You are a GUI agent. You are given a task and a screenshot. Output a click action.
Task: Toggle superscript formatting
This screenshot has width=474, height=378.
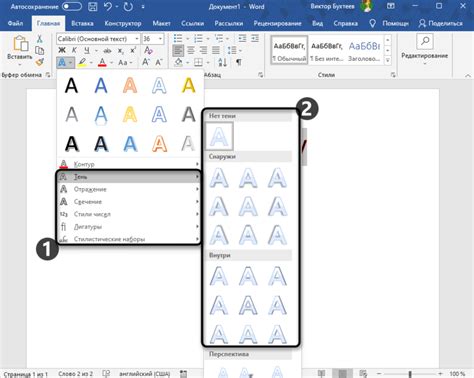point(133,50)
